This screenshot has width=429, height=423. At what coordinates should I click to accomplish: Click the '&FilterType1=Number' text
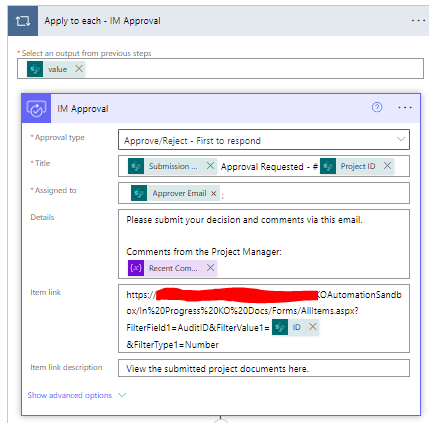(173, 344)
